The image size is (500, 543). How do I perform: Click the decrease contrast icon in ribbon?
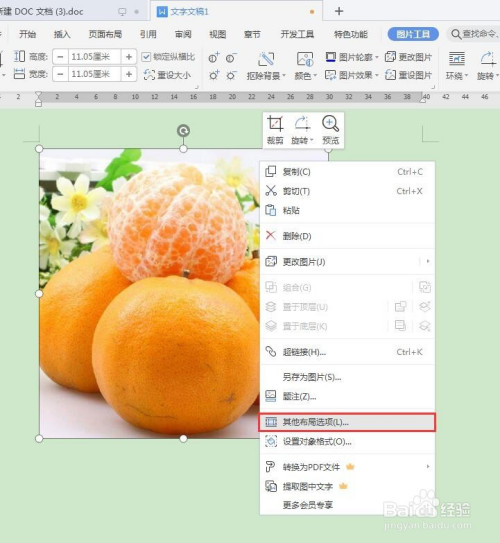231,58
